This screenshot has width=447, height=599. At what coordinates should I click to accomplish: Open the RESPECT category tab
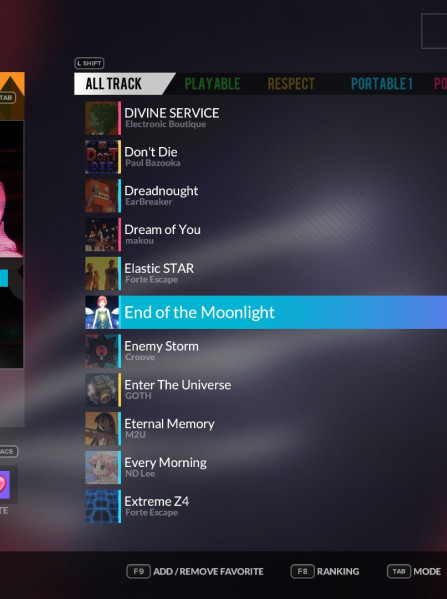291,84
